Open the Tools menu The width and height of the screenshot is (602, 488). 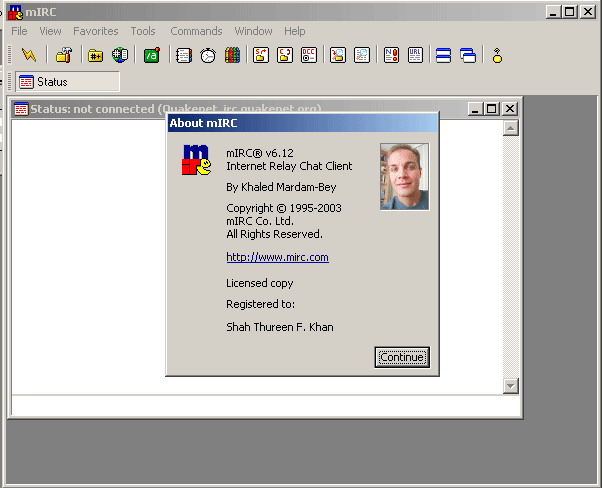click(143, 31)
